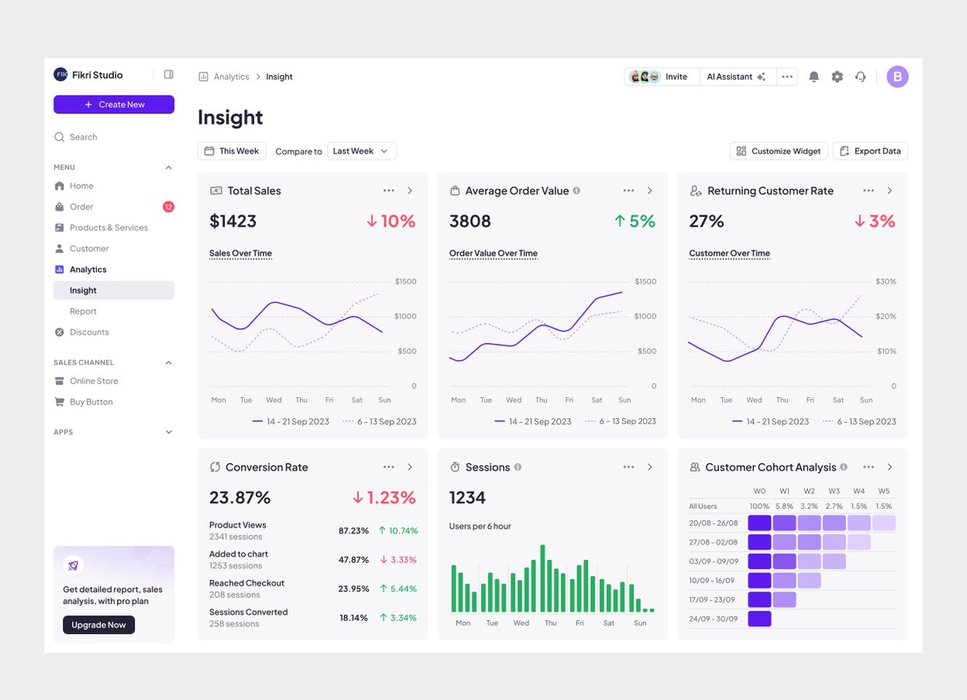Open Order menu item
The image size is (967, 700).
tap(113, 207)
